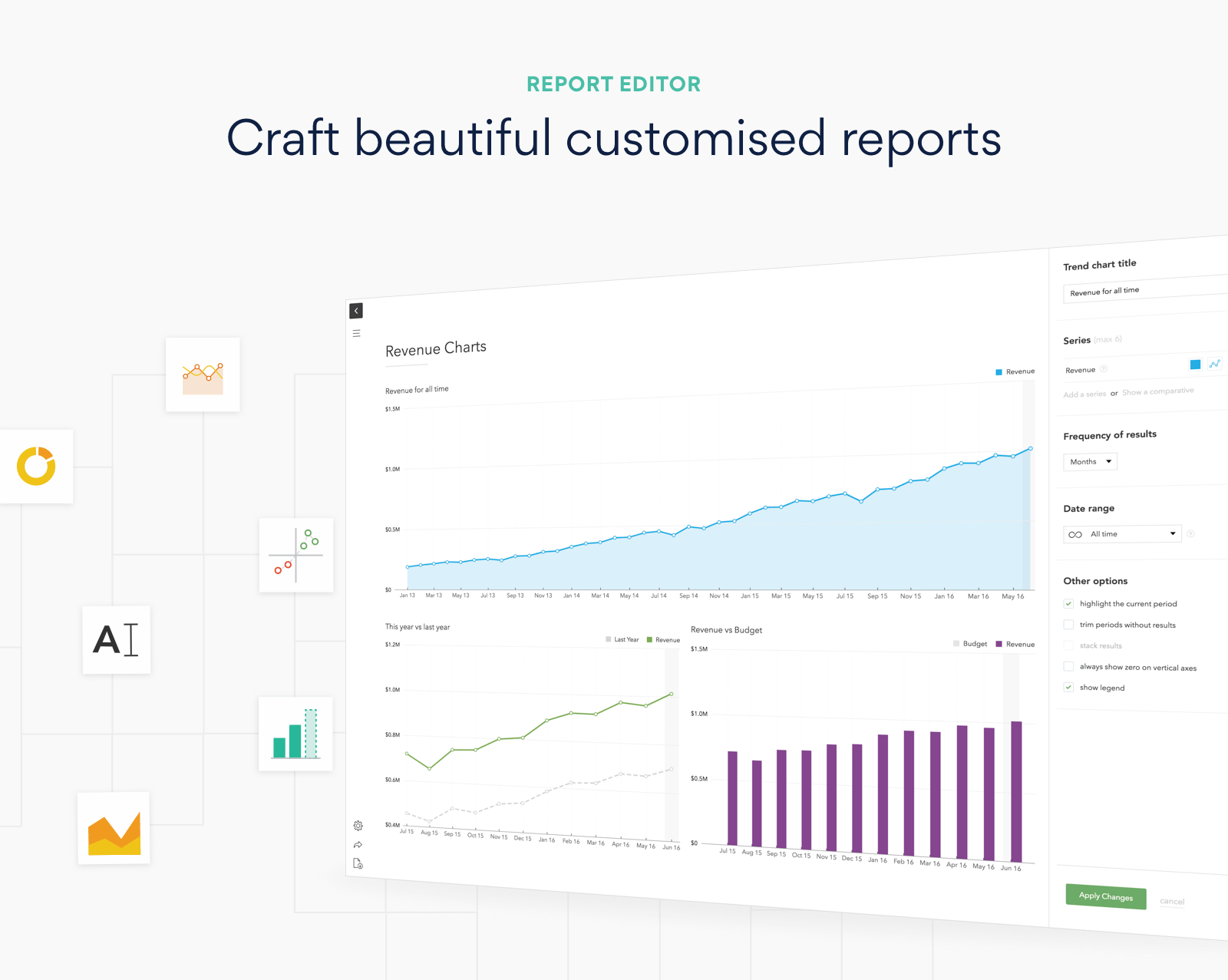Viewport: 1228px width, 980px height.
Task: Click the Jun 16 purple bar
Action: point(1016,792)
